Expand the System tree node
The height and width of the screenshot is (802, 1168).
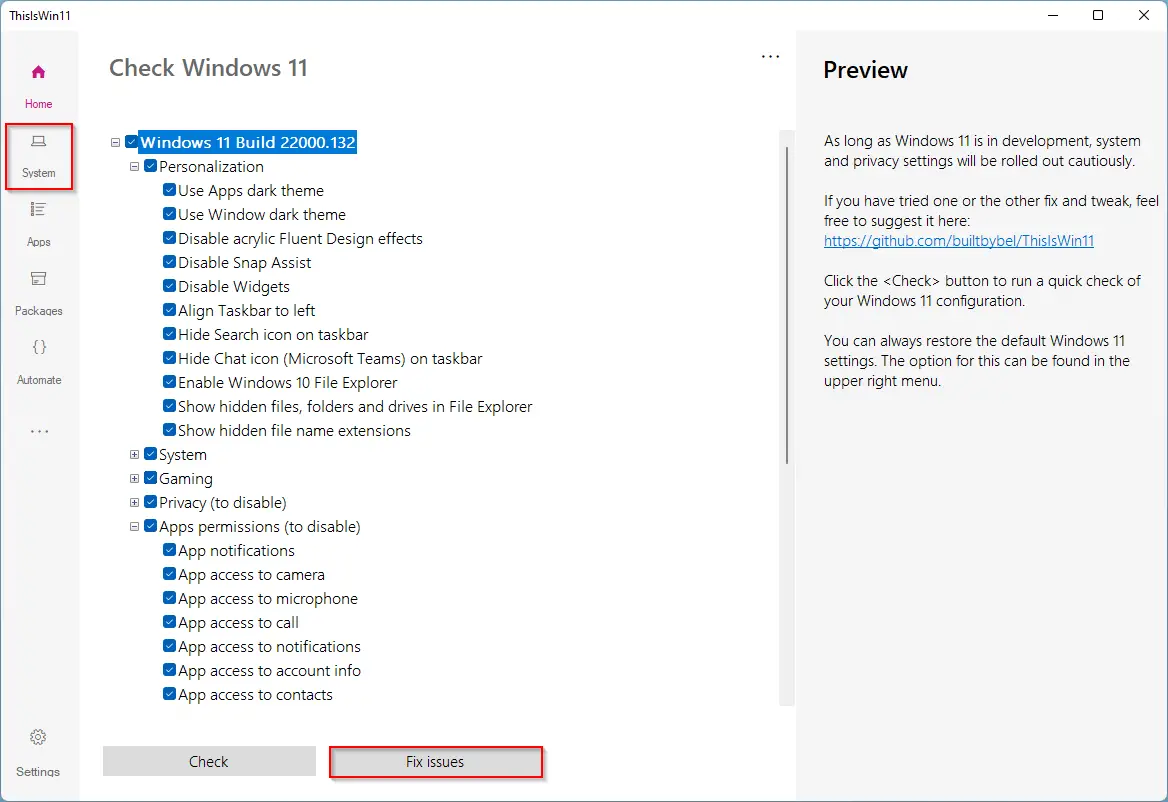(134, 454)
